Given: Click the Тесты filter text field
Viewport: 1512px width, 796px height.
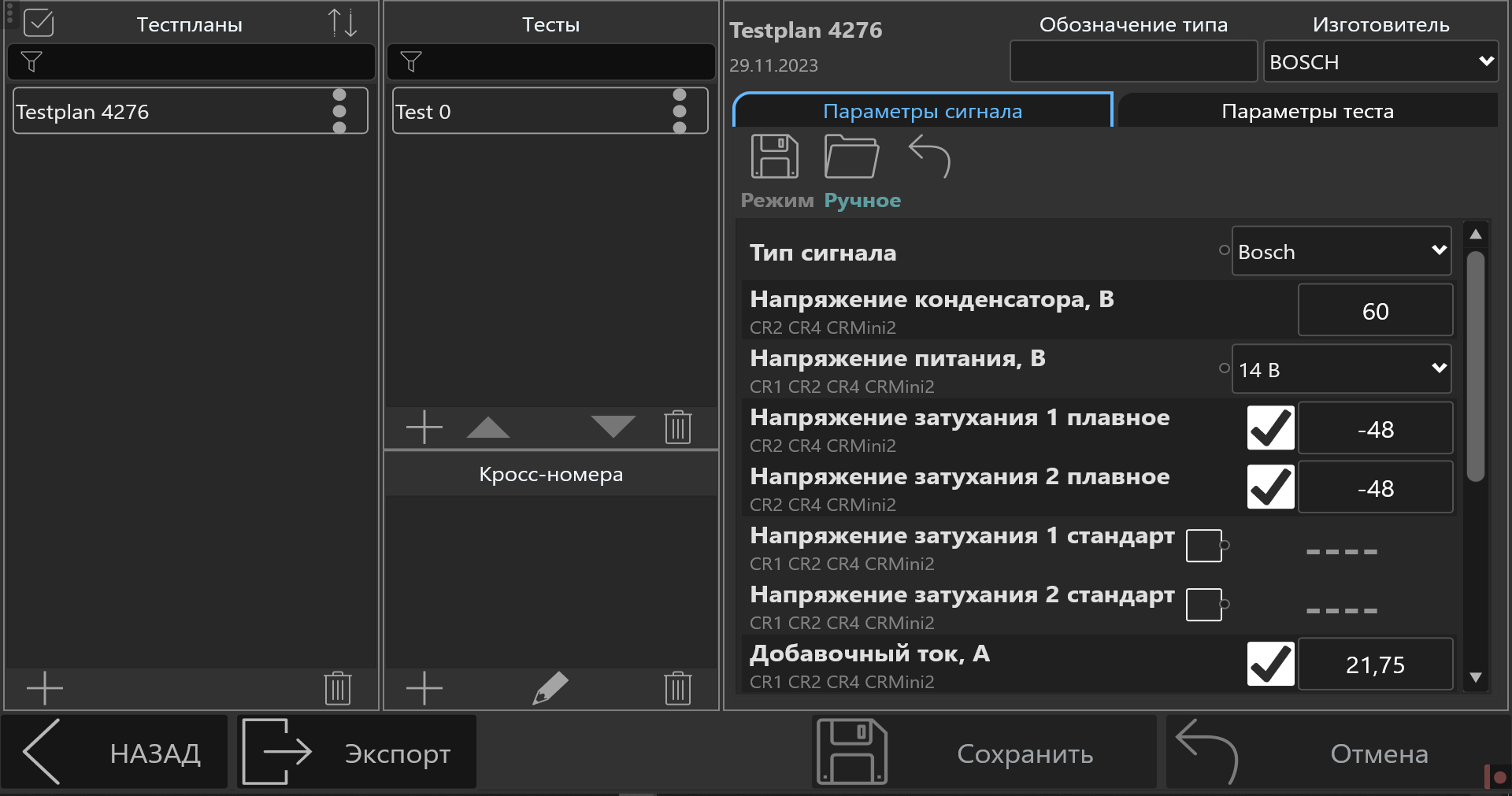Looking at the screenshot, I should pos(550,61).
